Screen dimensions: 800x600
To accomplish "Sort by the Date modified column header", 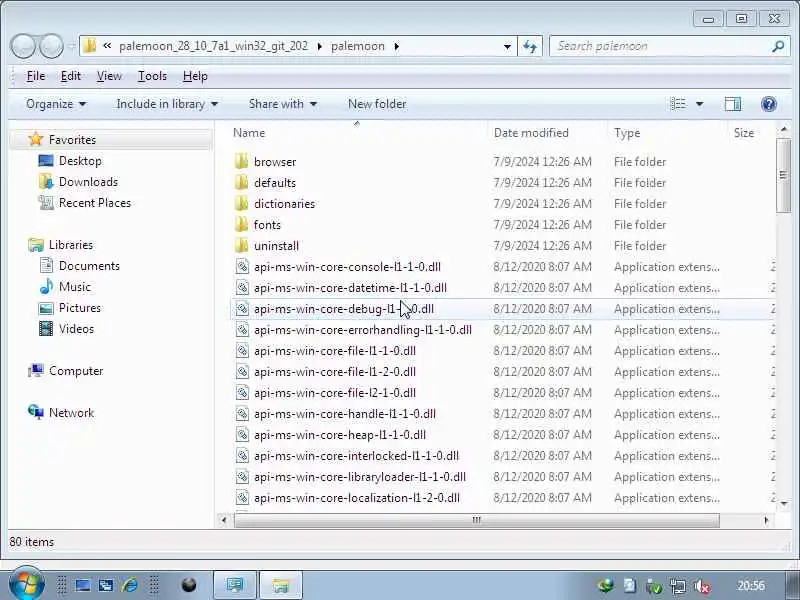I will (x=547, y=133).
